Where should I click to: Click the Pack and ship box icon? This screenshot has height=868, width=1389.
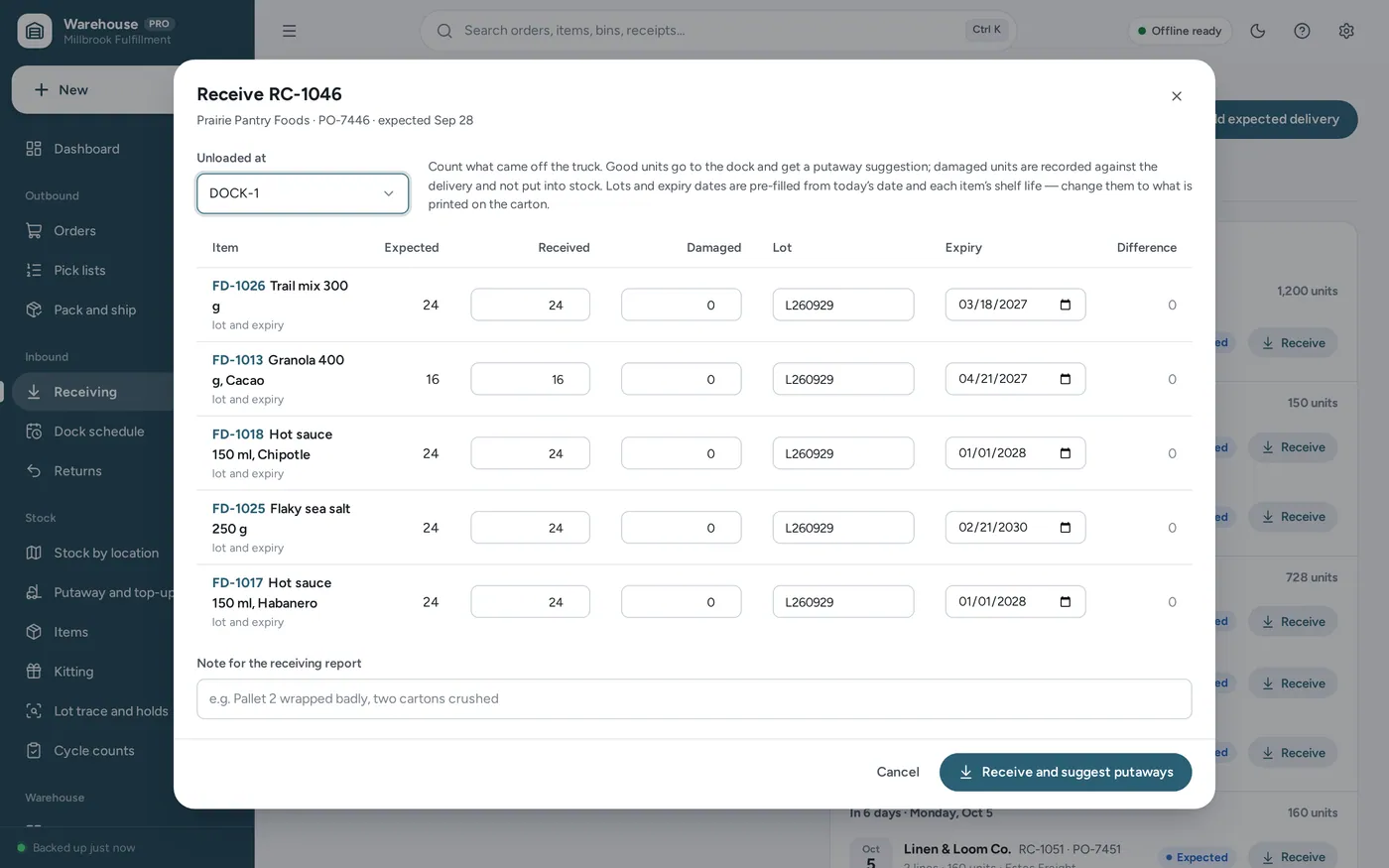coord(34,310)
